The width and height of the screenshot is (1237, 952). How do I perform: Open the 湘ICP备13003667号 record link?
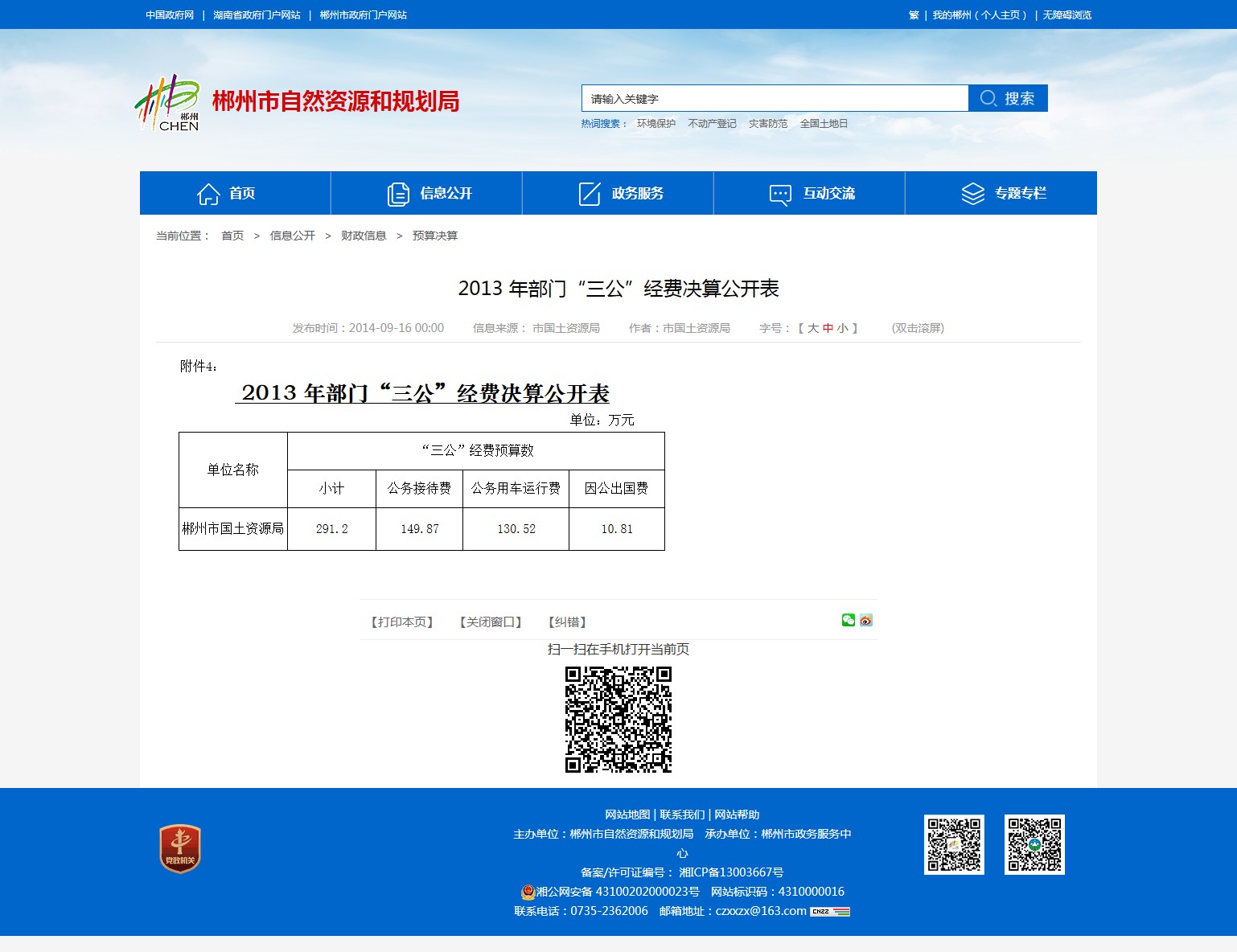click(731, 872)
